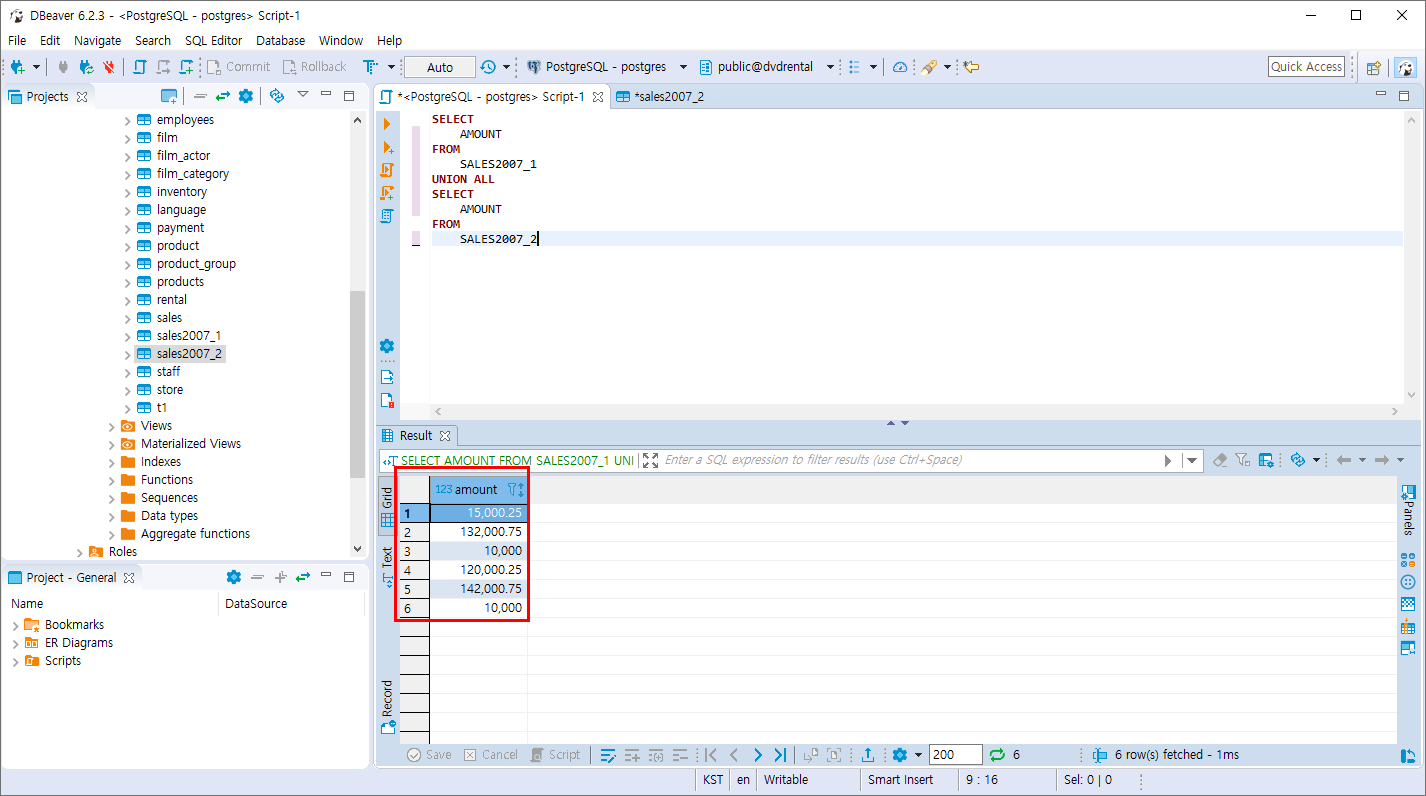The height and width of the screenshot is (796, 1426).
Task: Click the remove filters eraser icon
Action: click(x=1219, y=460)
